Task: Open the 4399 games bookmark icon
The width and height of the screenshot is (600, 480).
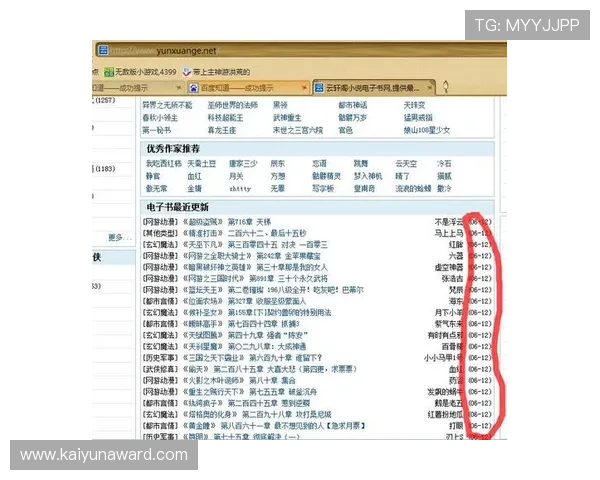Action: click(x=109, y=72)
